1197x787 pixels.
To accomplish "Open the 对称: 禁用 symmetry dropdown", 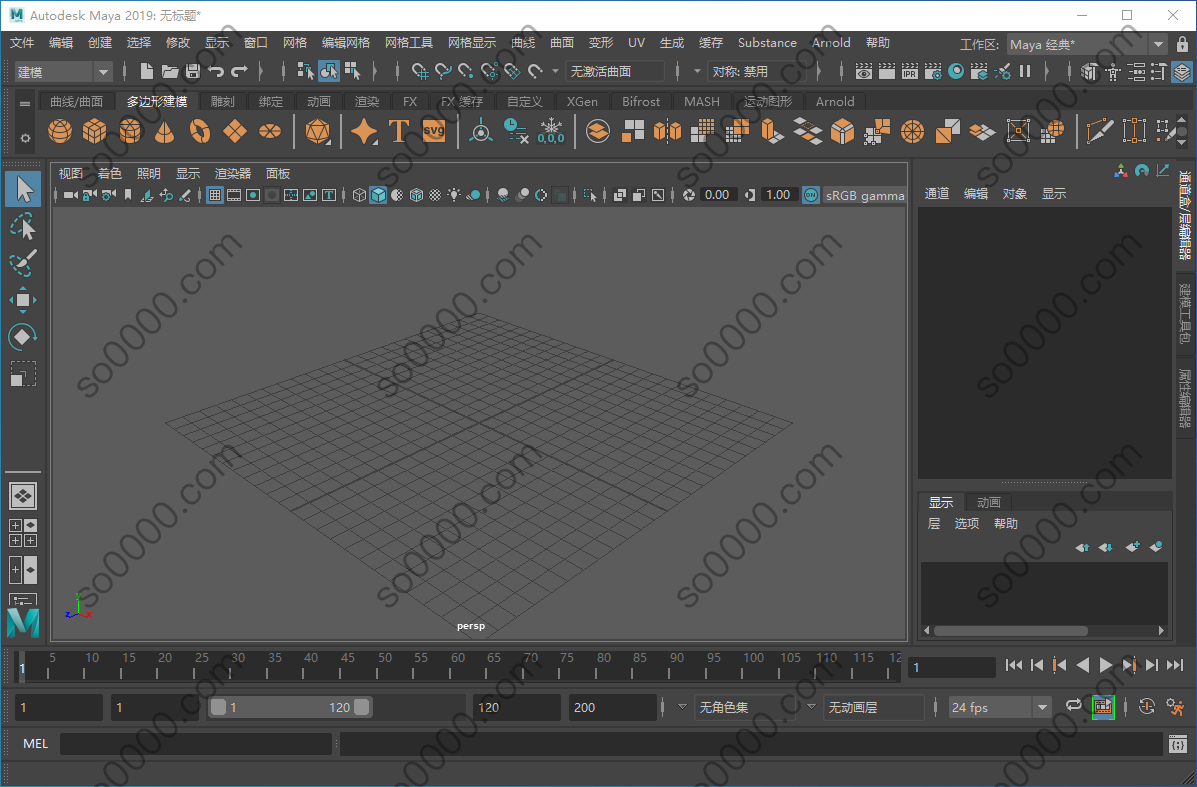I will [756, 72].
